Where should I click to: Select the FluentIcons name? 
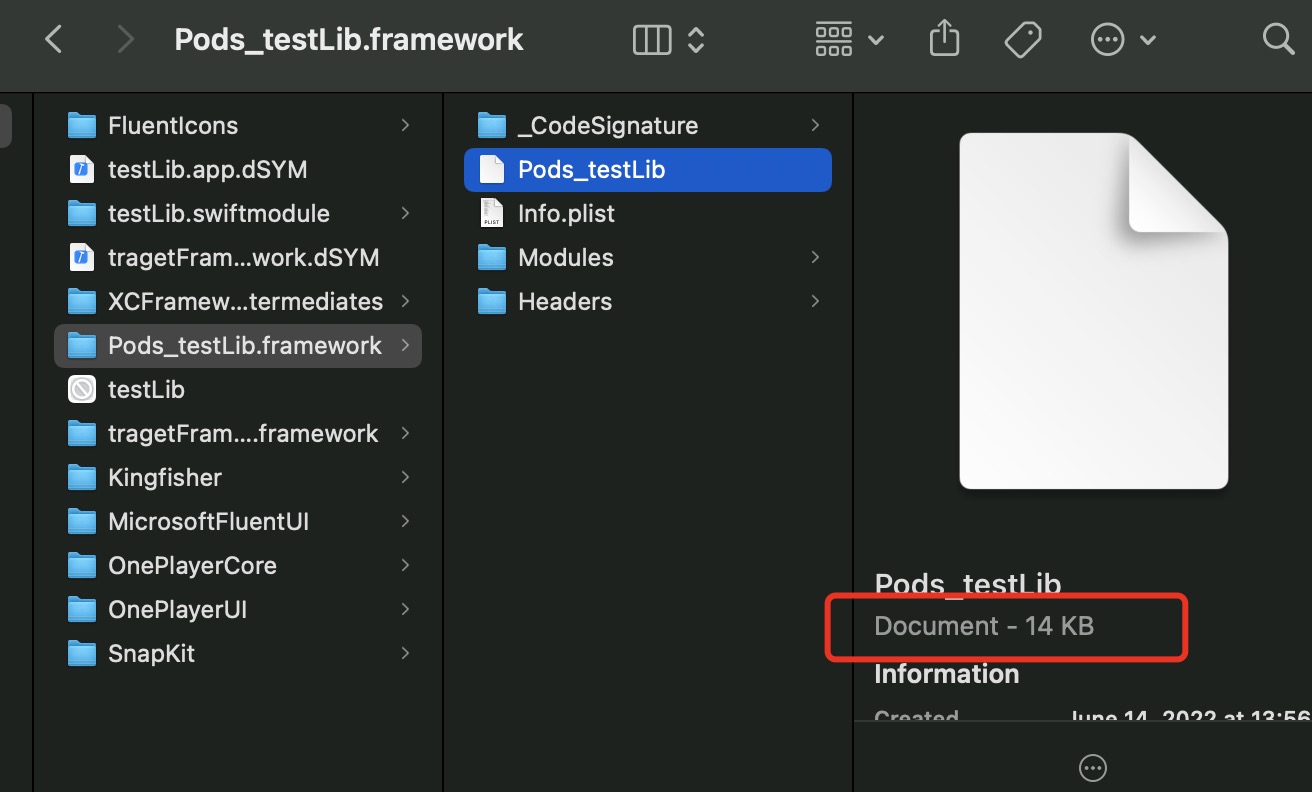(x=173, y=126)
